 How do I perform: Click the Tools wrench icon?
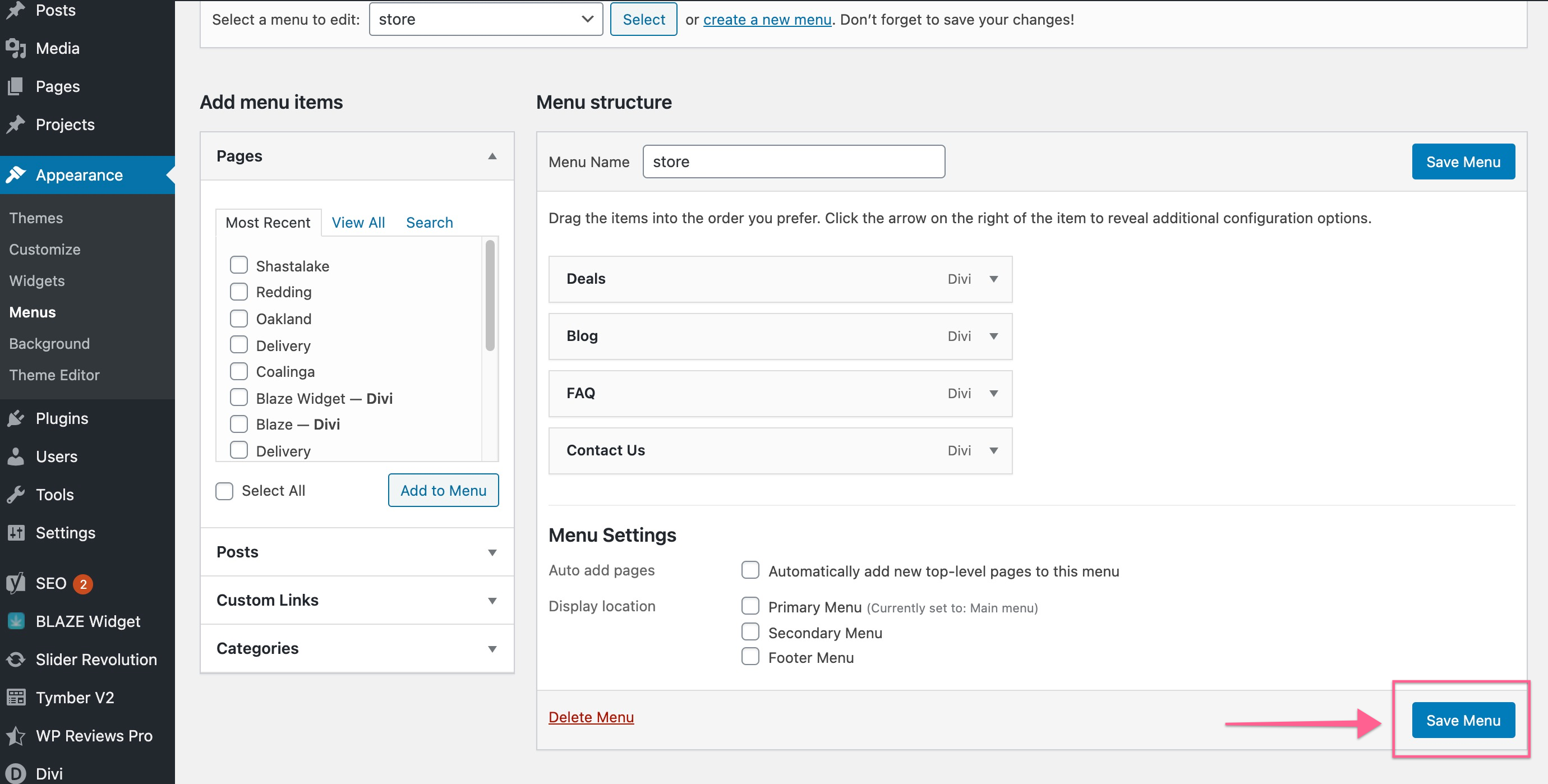point(16,495)
